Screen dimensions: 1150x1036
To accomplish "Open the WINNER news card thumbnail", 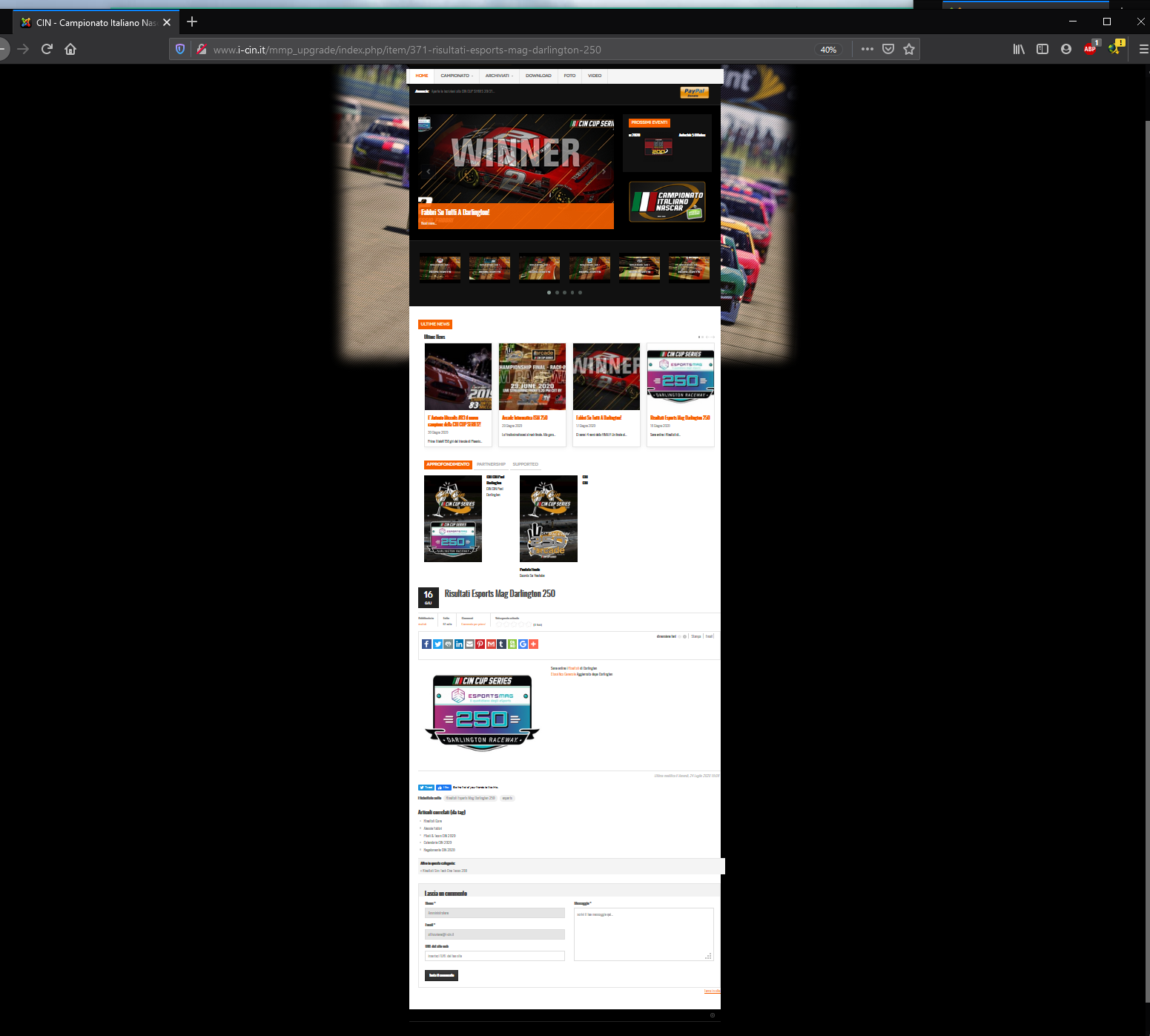I will (607, 377).
